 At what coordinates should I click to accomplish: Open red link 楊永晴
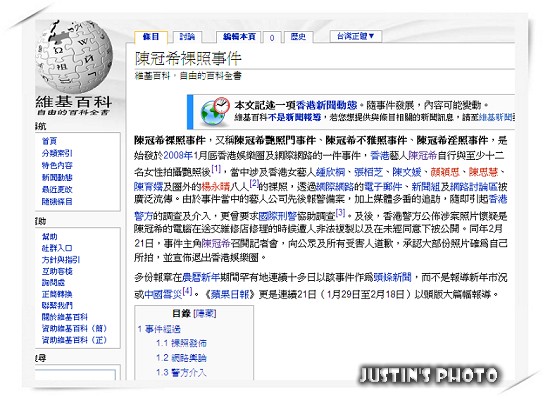[x=215, y=186]
